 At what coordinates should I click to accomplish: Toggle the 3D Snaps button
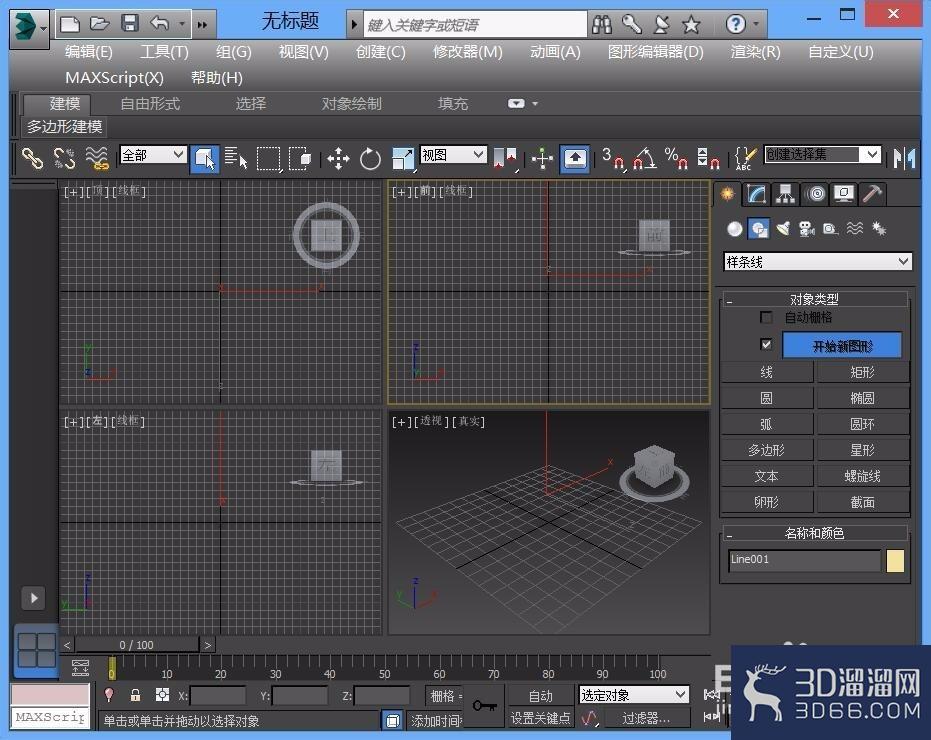pos(613,159)
